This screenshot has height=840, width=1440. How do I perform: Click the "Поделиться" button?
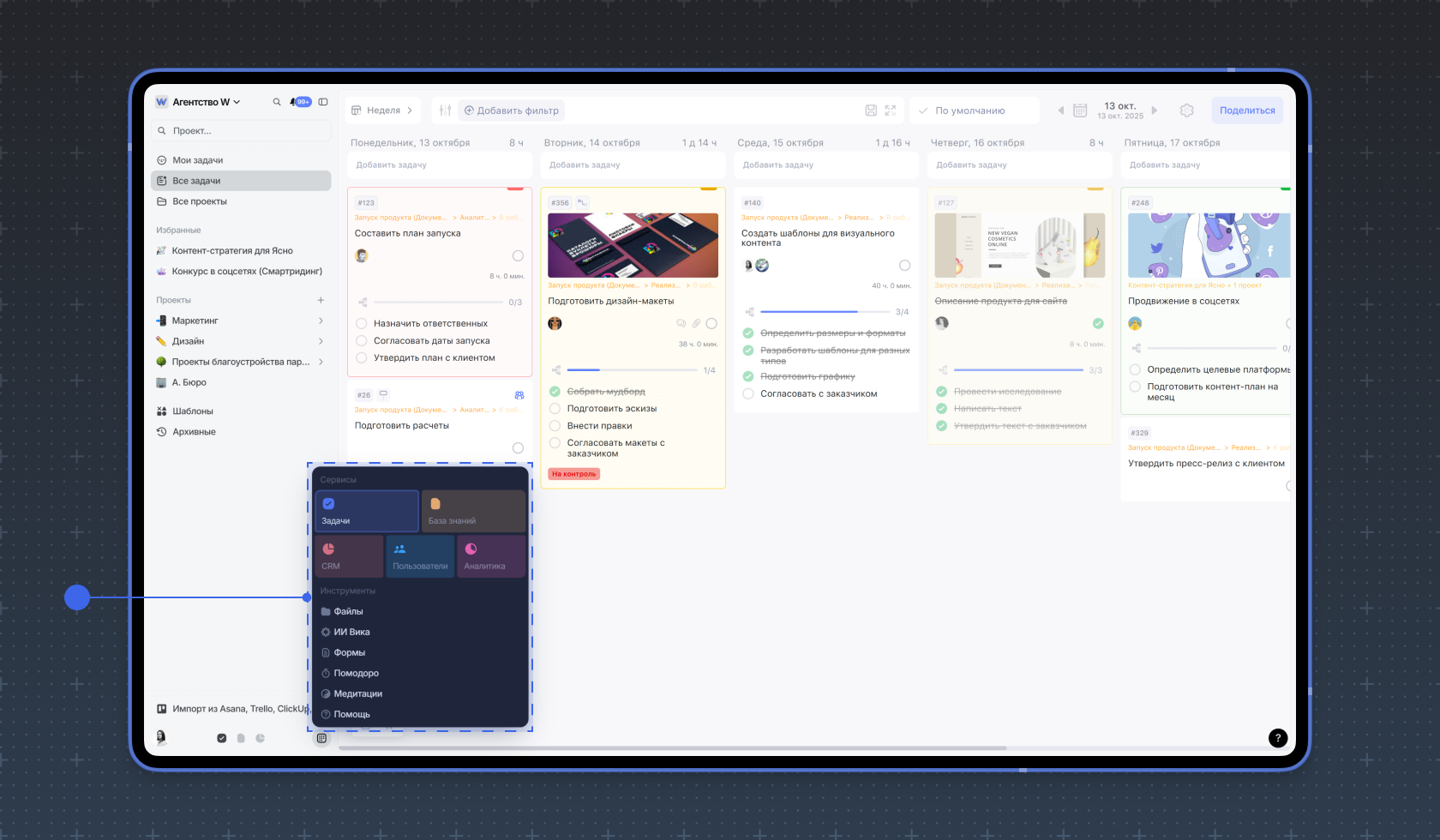pos(1246,111)
